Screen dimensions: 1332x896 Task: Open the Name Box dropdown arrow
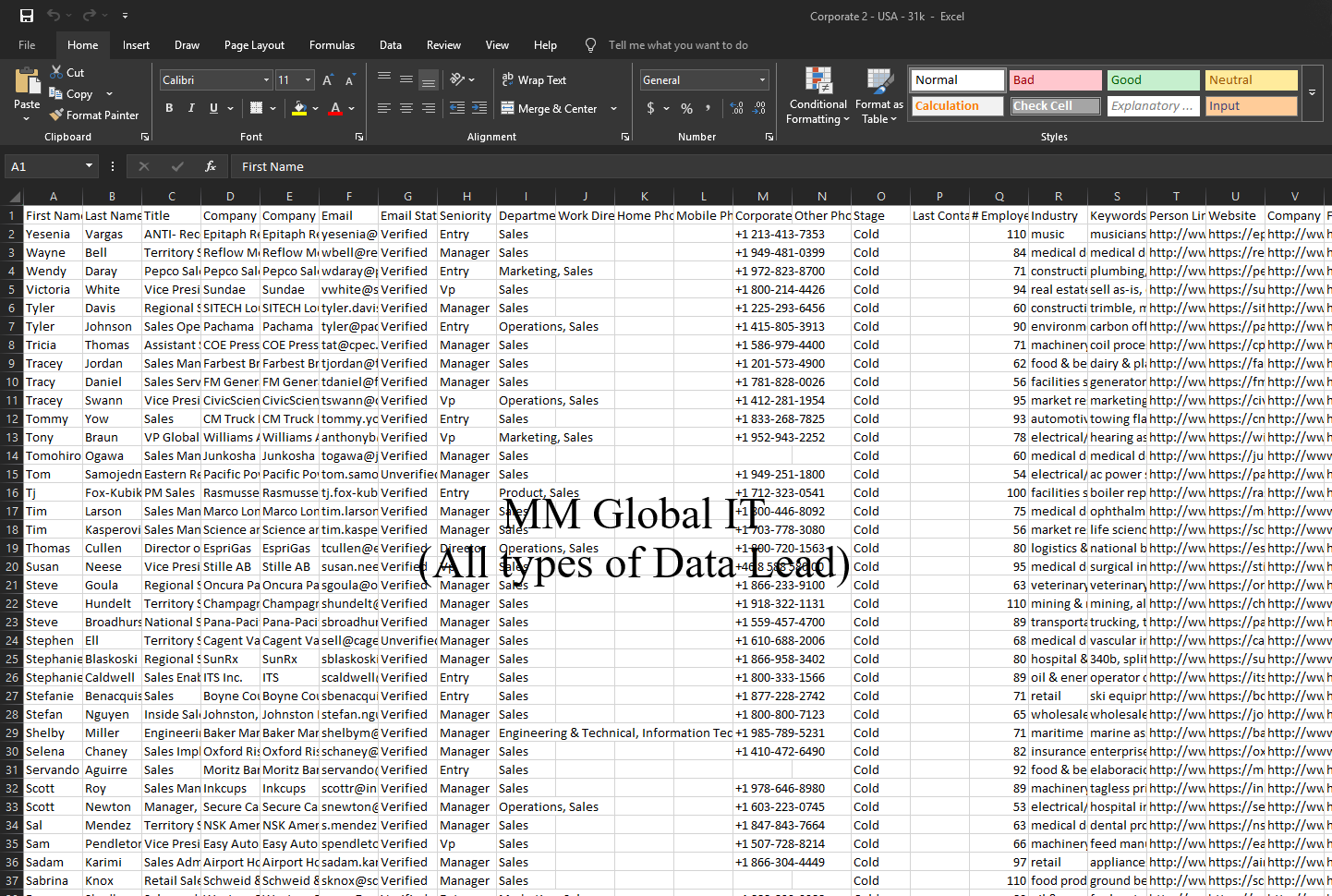[x=89, y=166]
